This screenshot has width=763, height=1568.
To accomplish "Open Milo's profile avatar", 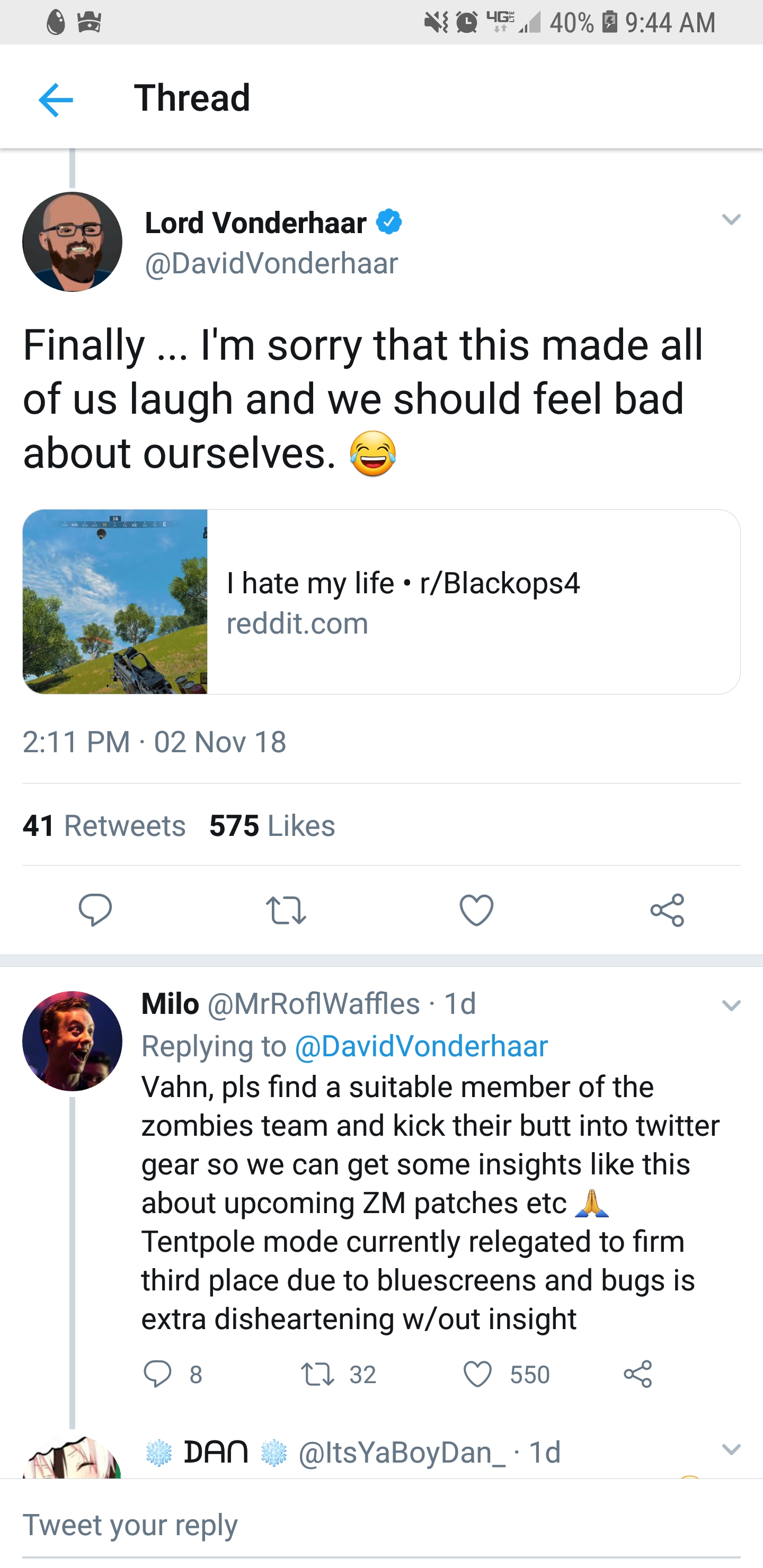I will pos(73,1041).
